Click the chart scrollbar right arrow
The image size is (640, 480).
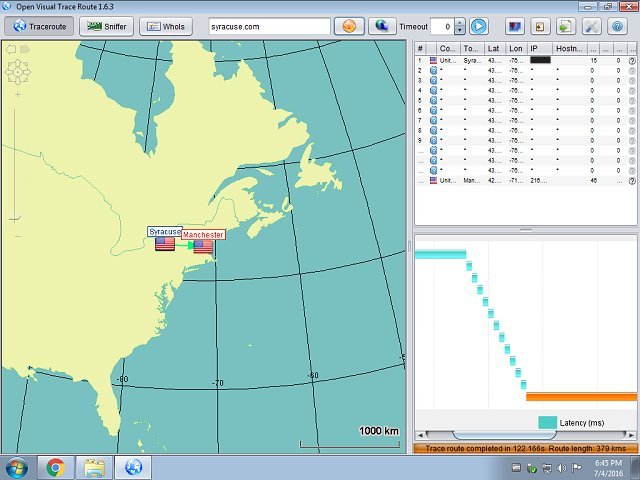(x=632, y=435)
